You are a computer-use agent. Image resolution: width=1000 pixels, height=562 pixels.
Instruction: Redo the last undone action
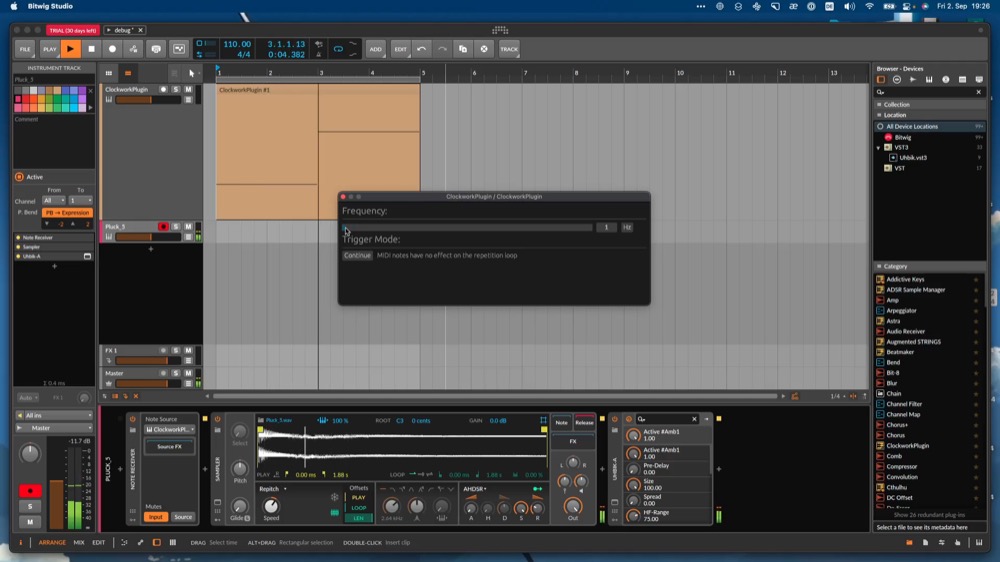(x=442, y=49)
